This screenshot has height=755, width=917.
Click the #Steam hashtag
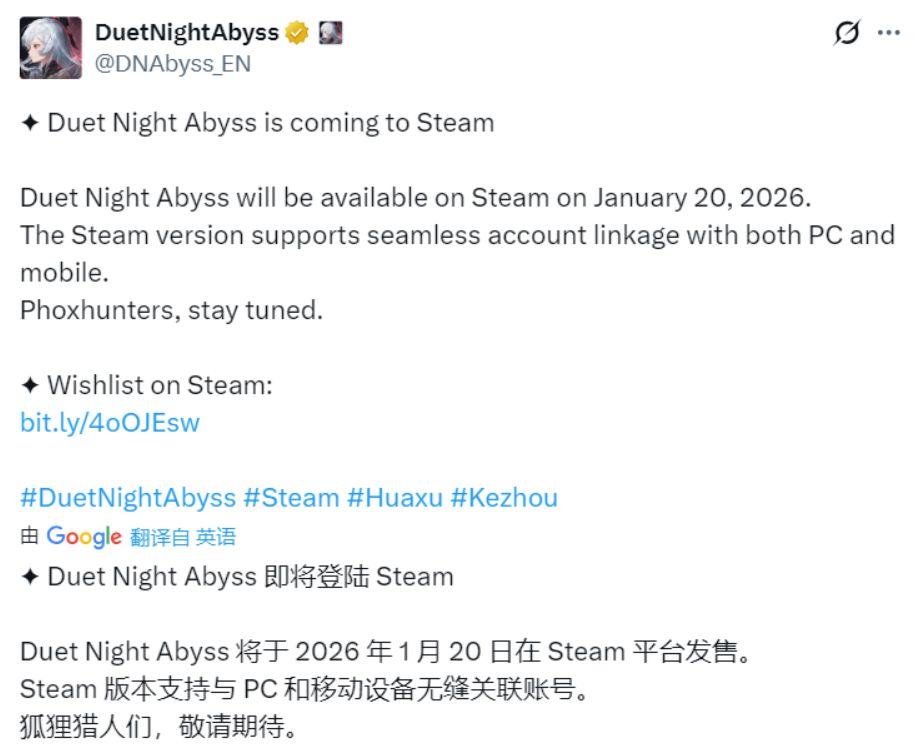tap(291, 497)
